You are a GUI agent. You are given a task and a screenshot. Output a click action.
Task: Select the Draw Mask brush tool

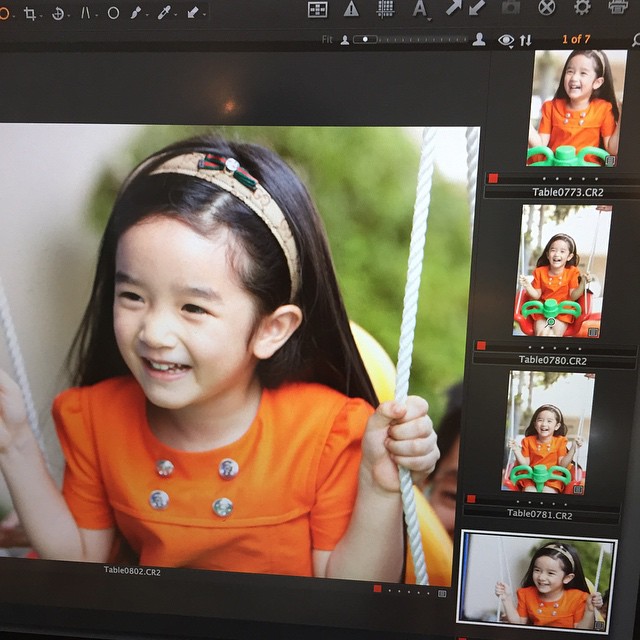click(136, 13)
